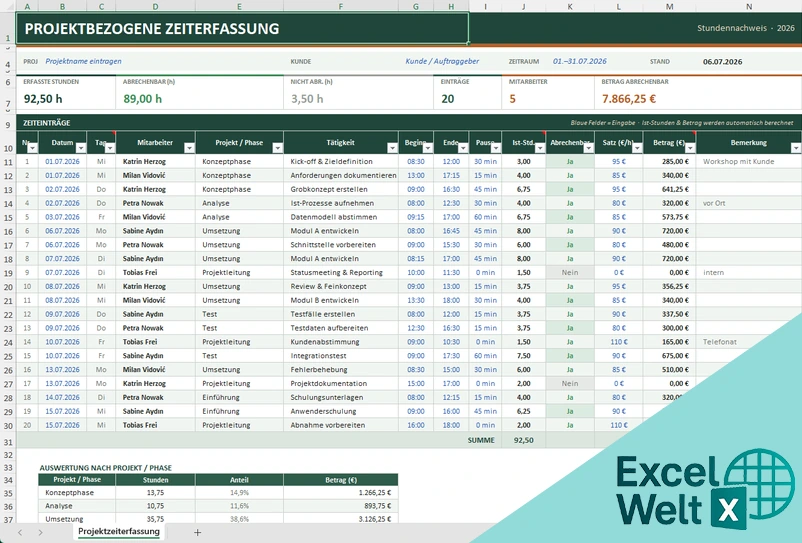Select the Stand date cell 06.07.2026
Image resolution: width=802 pixels, height=543 pixels.
[722, 62]
